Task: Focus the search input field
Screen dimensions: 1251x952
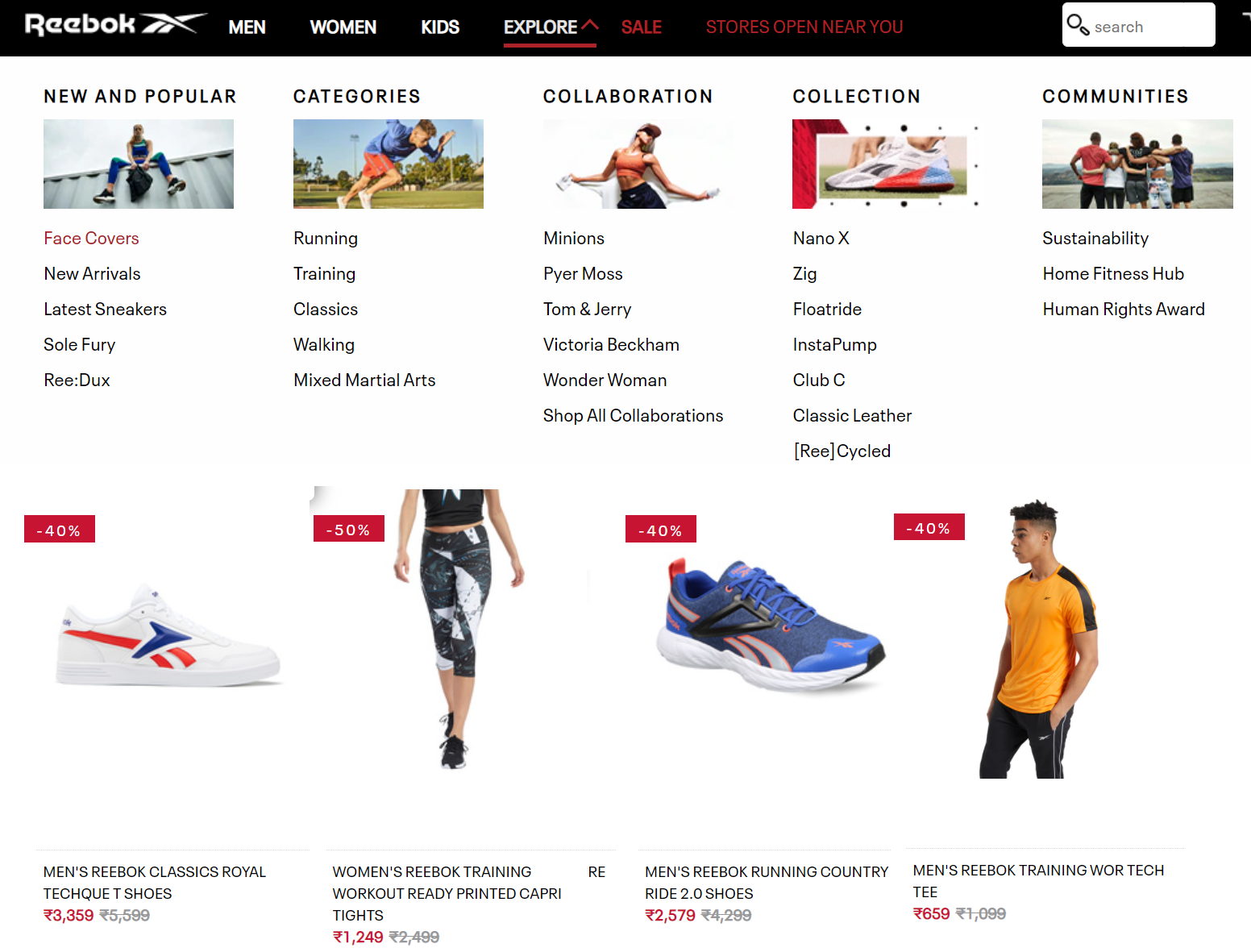Action: (x=1153, y=27)
